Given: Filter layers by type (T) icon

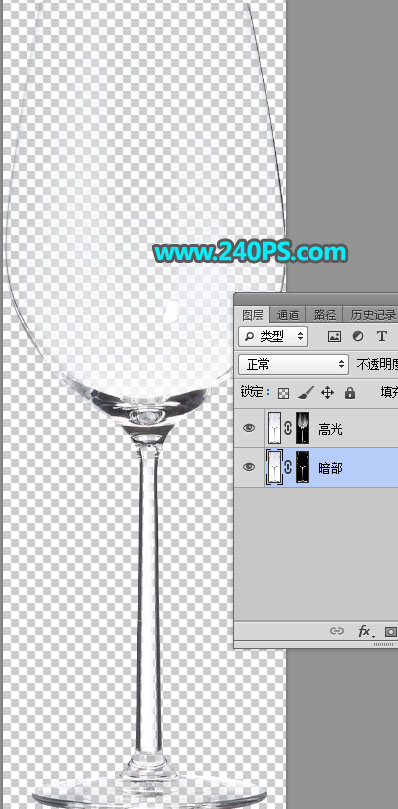Looking at the screenshot, I should tap(381, 336).
